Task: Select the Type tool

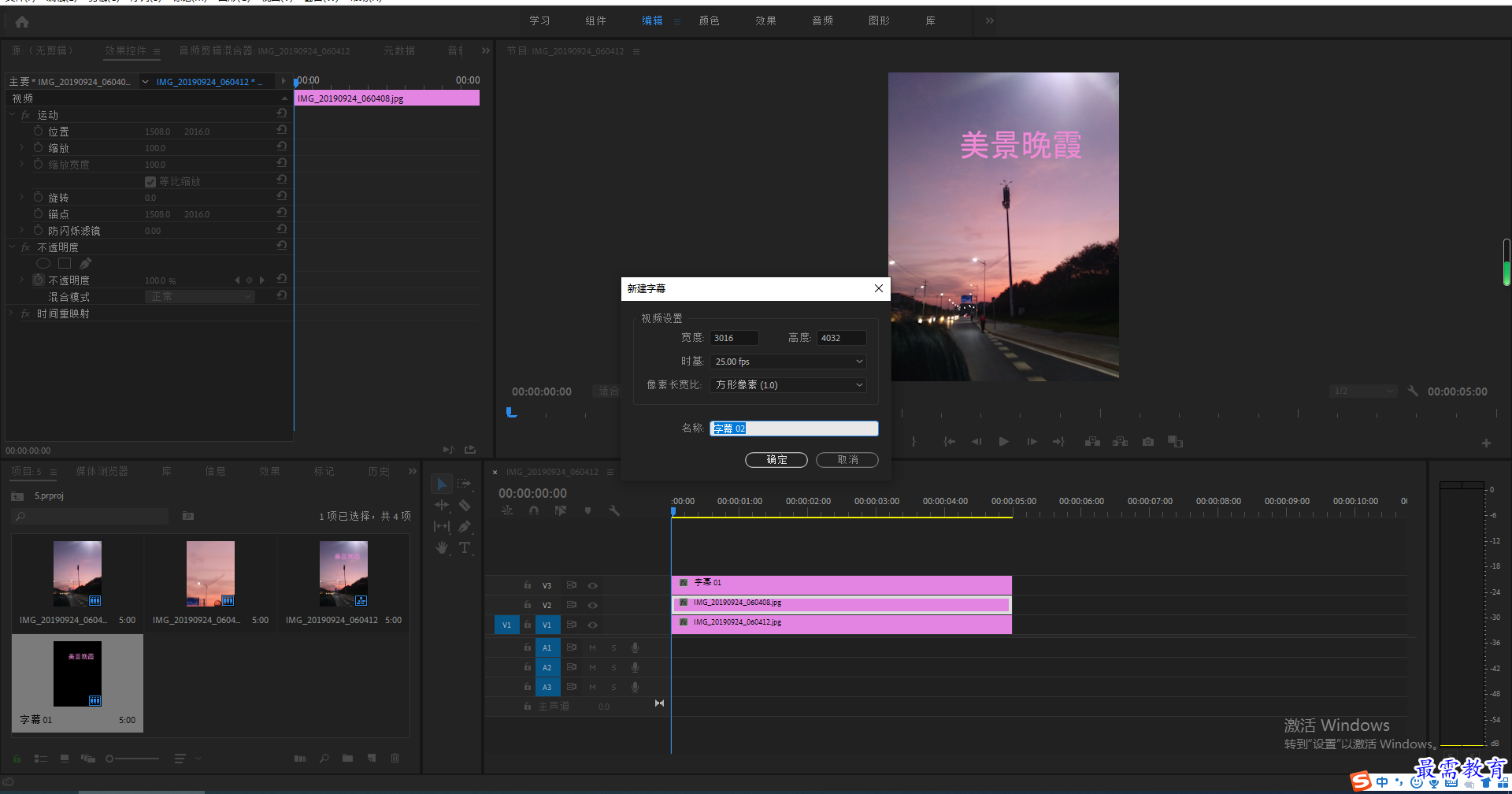Action: (x=465, y=547)
